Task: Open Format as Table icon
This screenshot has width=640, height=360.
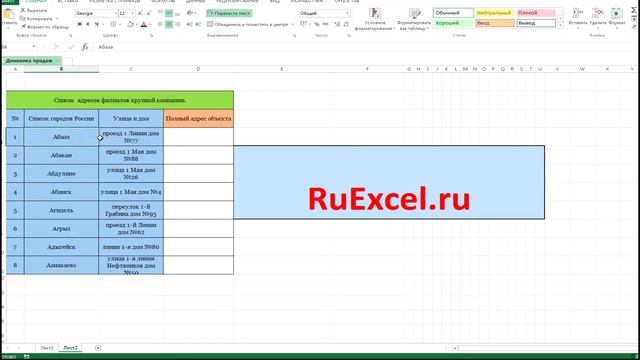Action: (415, 13)
